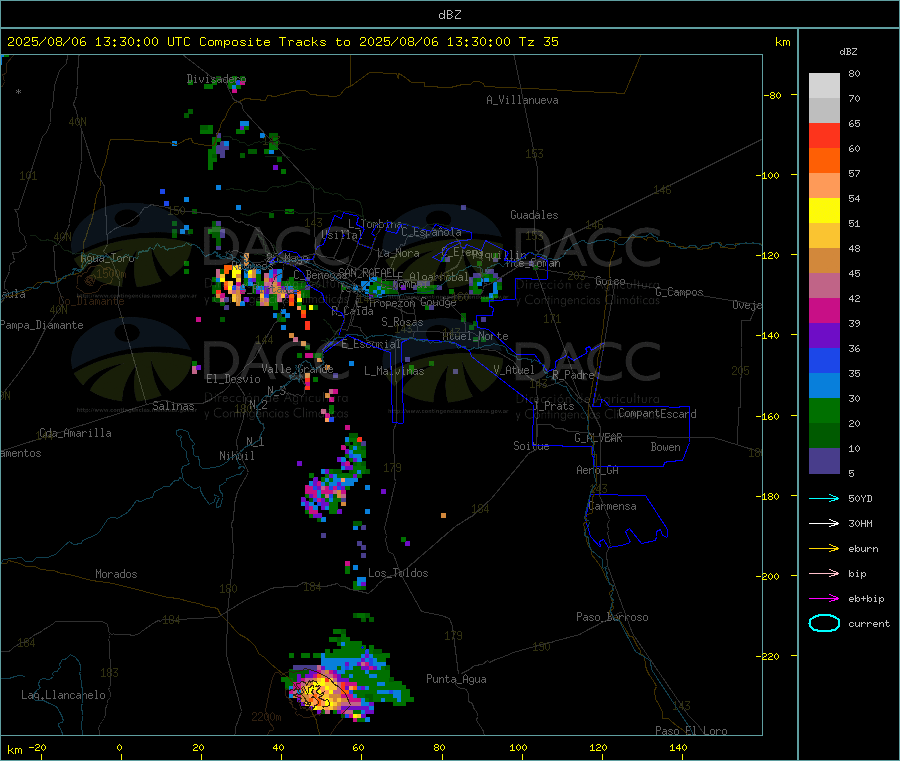Image resolution: width=900 pixels, height=761 pixels.
Task: Click the 'A_Villanueva' map label
Action: pyautogui.click(x=522, y=100)
